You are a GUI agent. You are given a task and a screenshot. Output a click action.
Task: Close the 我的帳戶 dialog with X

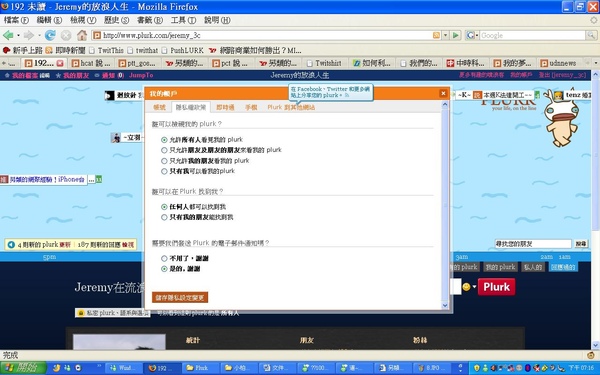tap(443, 93)
